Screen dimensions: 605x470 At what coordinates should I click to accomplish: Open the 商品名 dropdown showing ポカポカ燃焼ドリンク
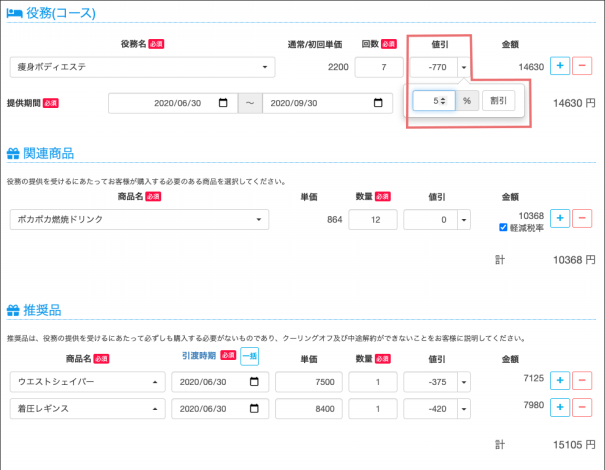pos(139,220)
